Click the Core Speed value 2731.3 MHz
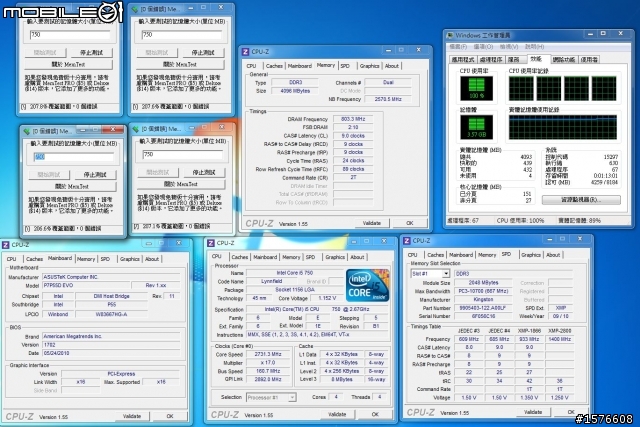 pos(268,354)
